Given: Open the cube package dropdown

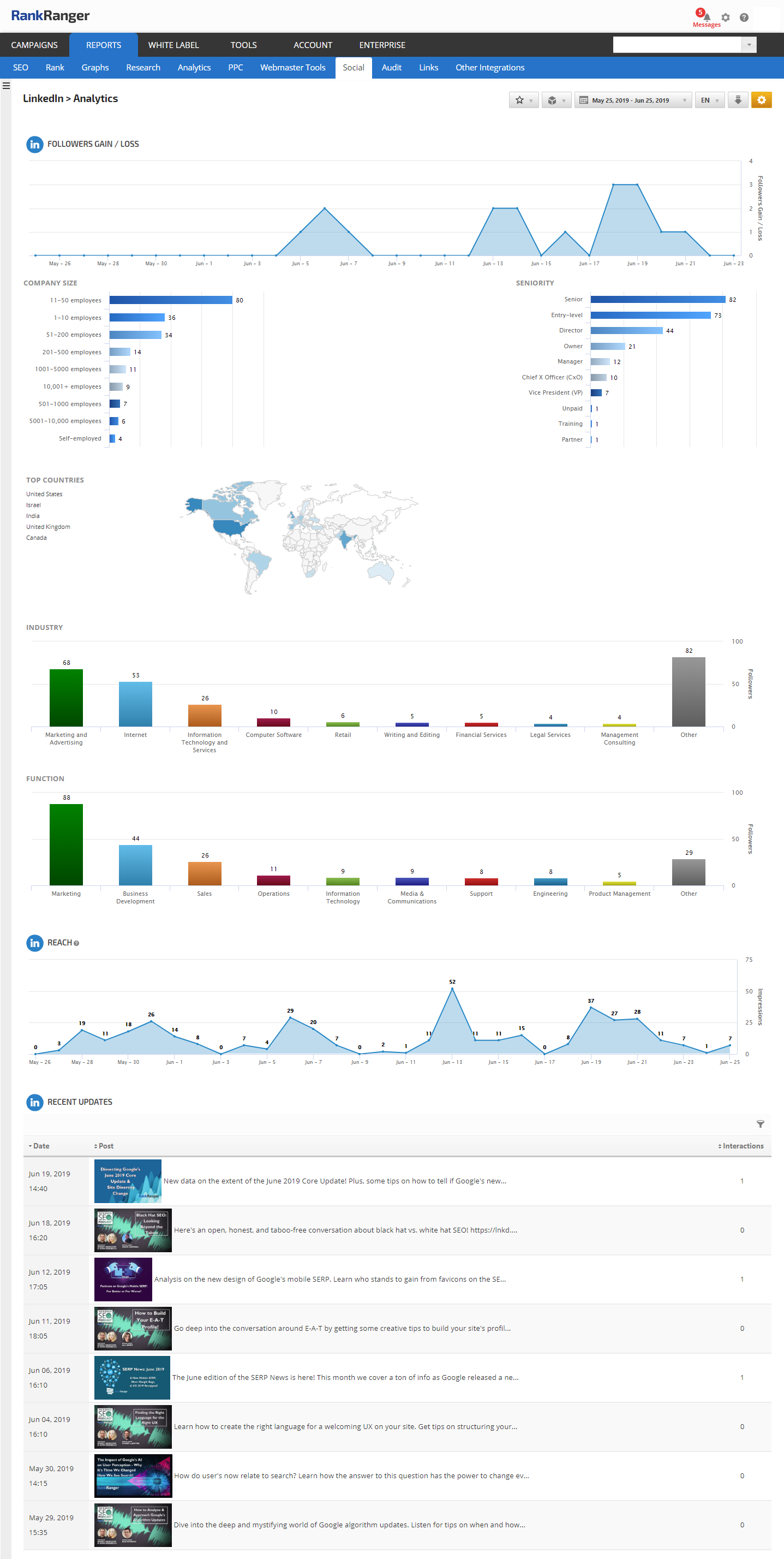Looking at the screenshot, I should (556, 100).
